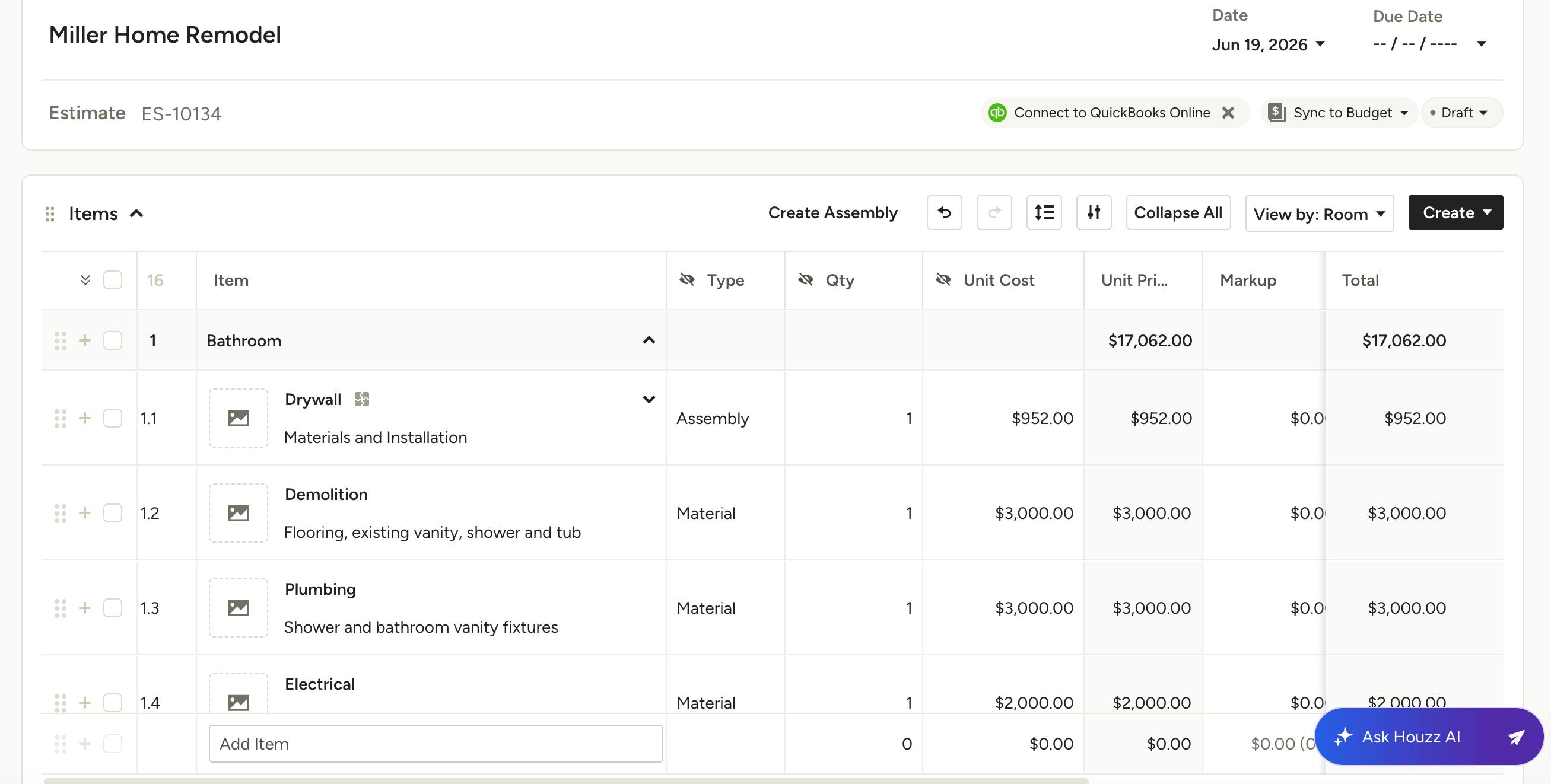Open the Create dropdown button
The width and height of the screenshot is (1551, 784).
[1455, 212]
